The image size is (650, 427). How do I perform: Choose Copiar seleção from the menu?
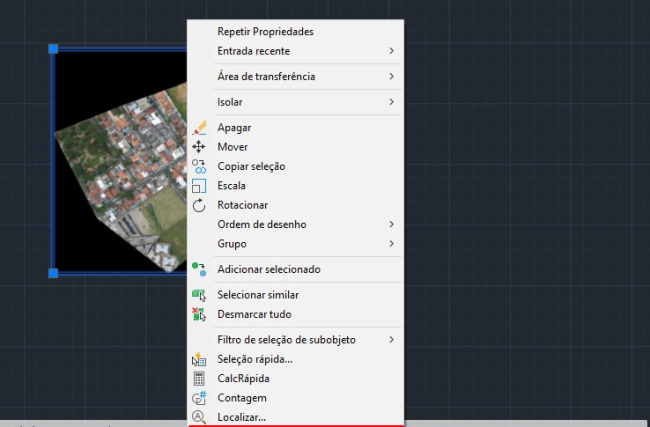296,166
